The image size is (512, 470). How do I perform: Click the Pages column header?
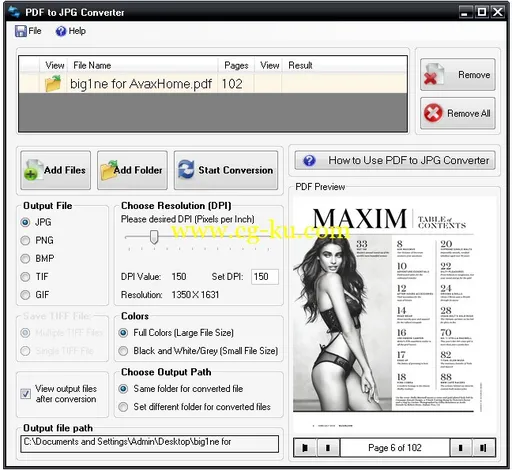tap(236, 65)
